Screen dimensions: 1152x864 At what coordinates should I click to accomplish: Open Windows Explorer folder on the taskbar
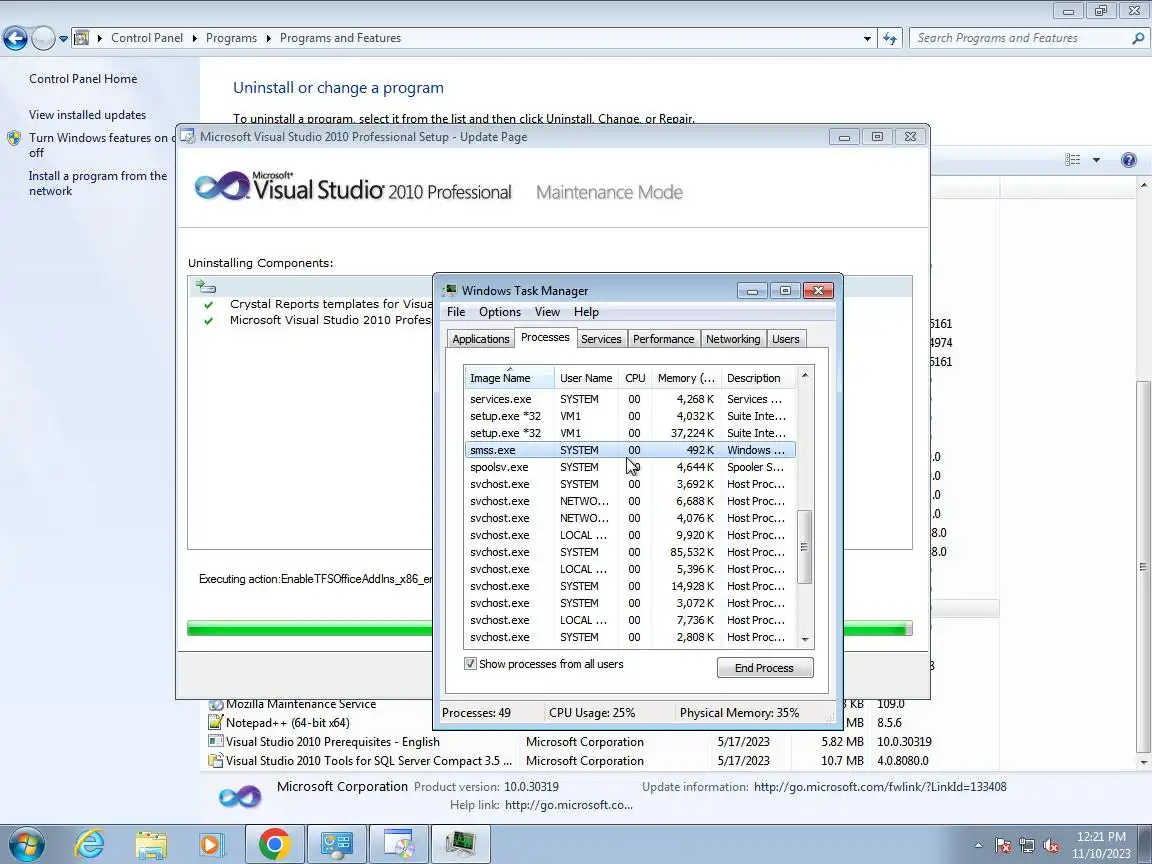click(151, 845)
